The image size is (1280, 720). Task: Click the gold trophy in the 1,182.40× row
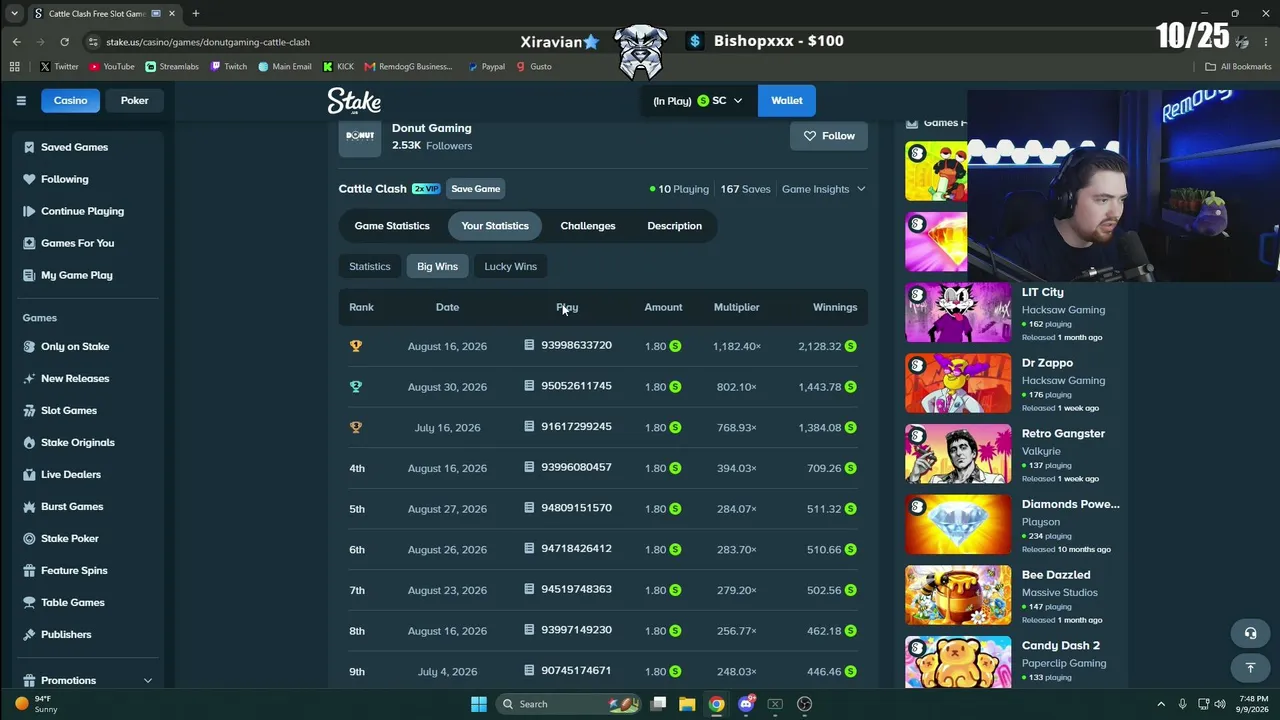[356, 346]
